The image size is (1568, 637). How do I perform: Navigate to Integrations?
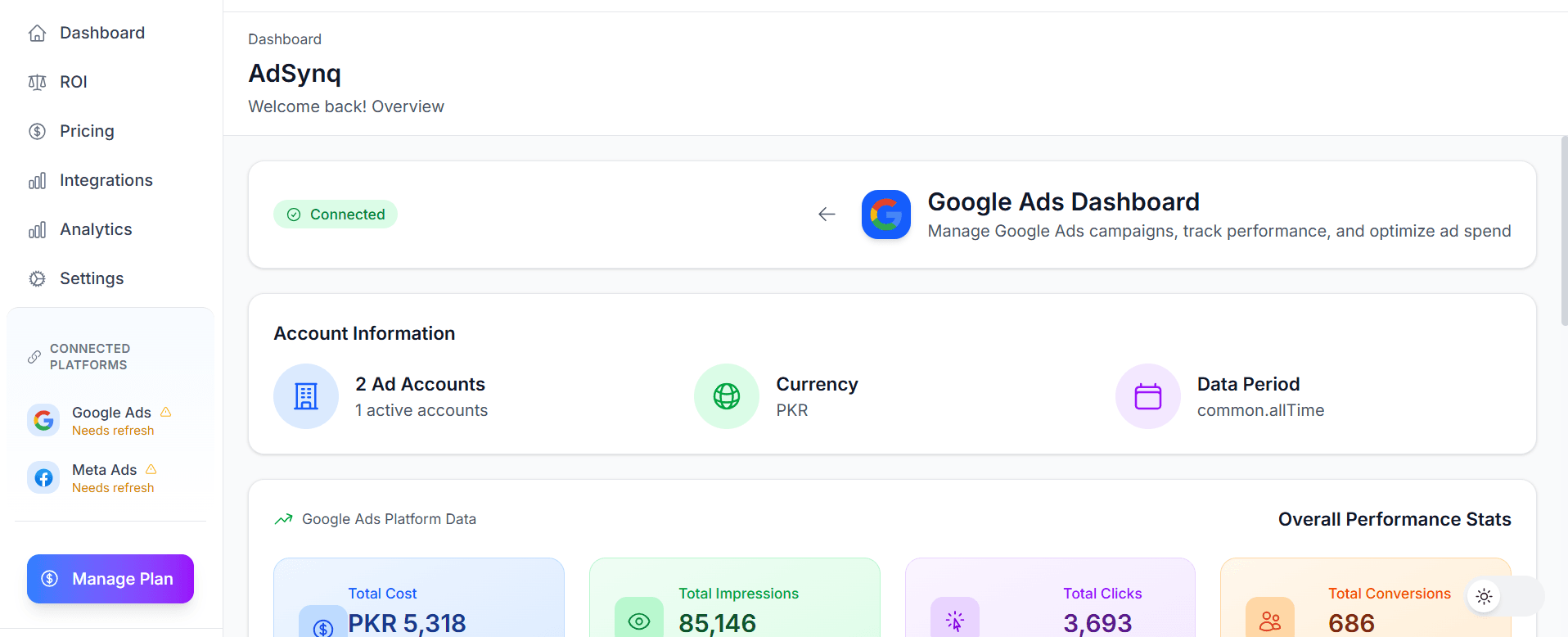[x=110, y=180]
